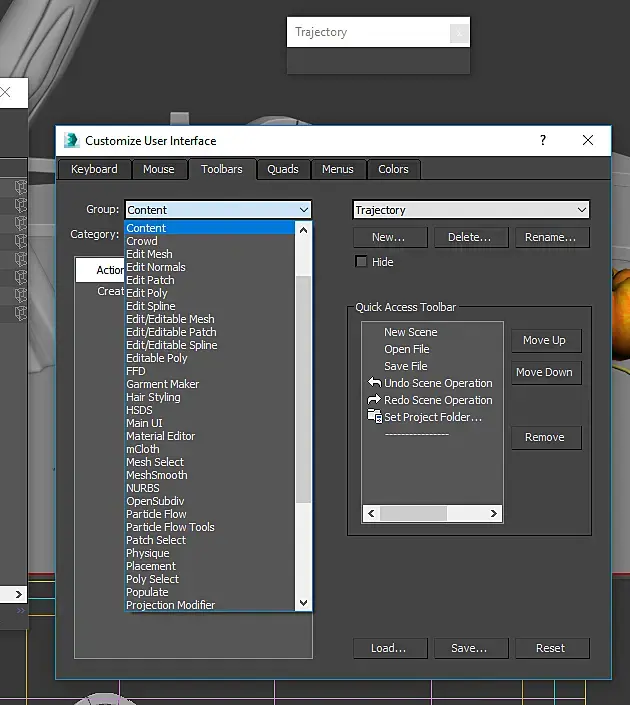
Task: Select mCloth in the list
Action: [210, 450]
